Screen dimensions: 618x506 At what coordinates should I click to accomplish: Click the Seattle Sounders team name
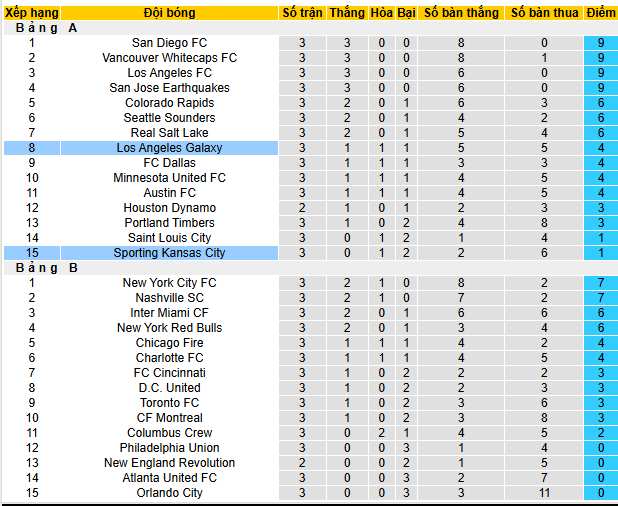pyautogui.click(x=169, y=118)
